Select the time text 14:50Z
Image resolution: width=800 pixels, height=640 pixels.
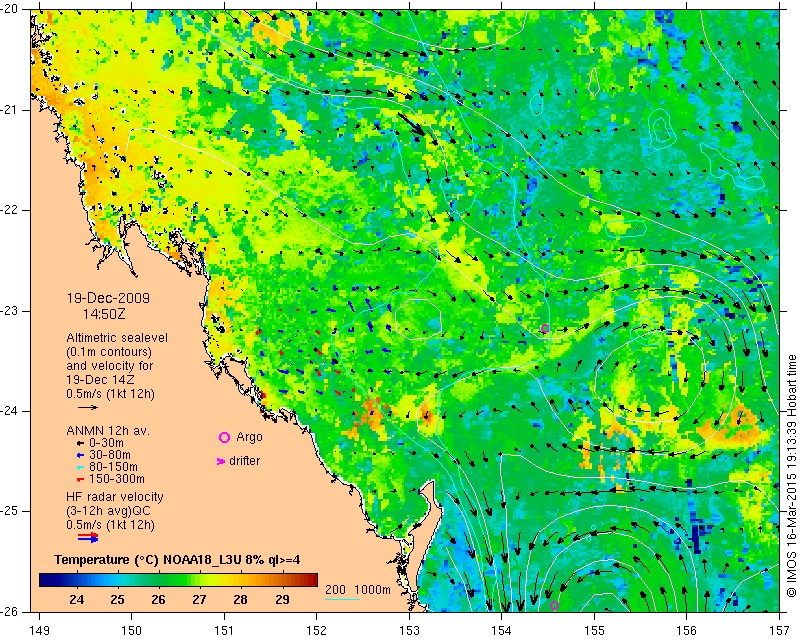tap(104, 314)
